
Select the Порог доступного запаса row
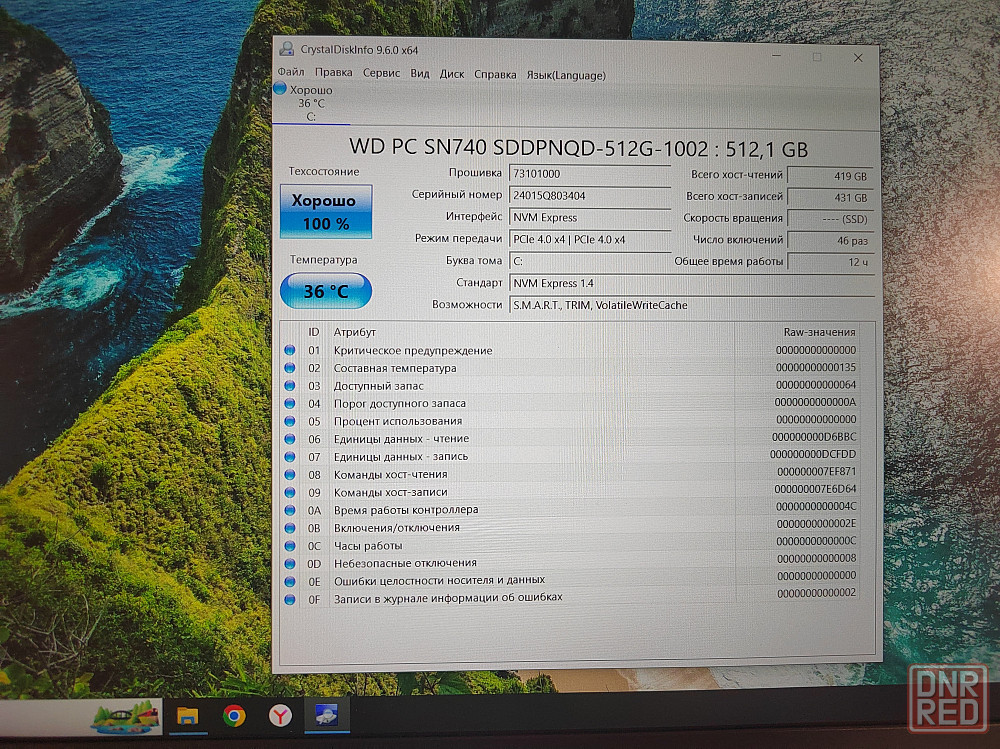[x=571, y=403]
